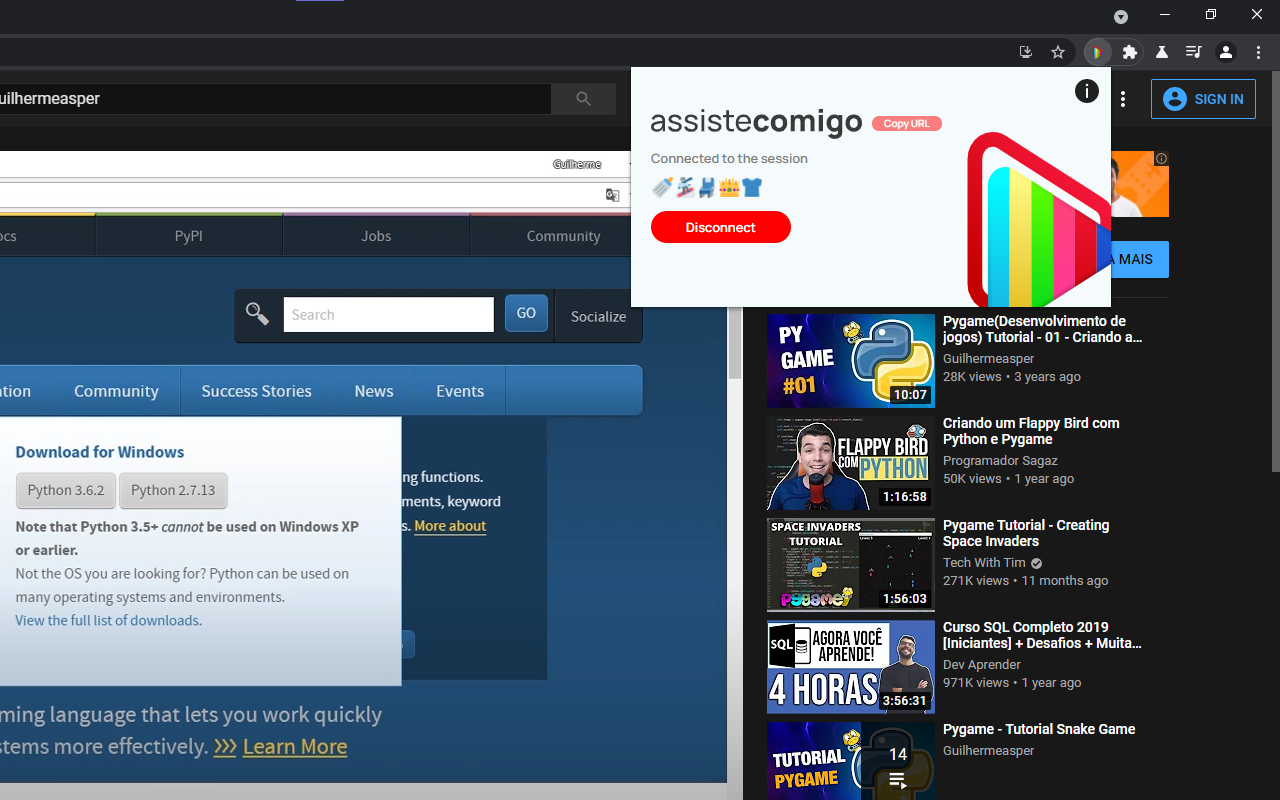Open Criando um Flappy Bird video title
The image size is (1280, 800).
(x=1031, y=431)
